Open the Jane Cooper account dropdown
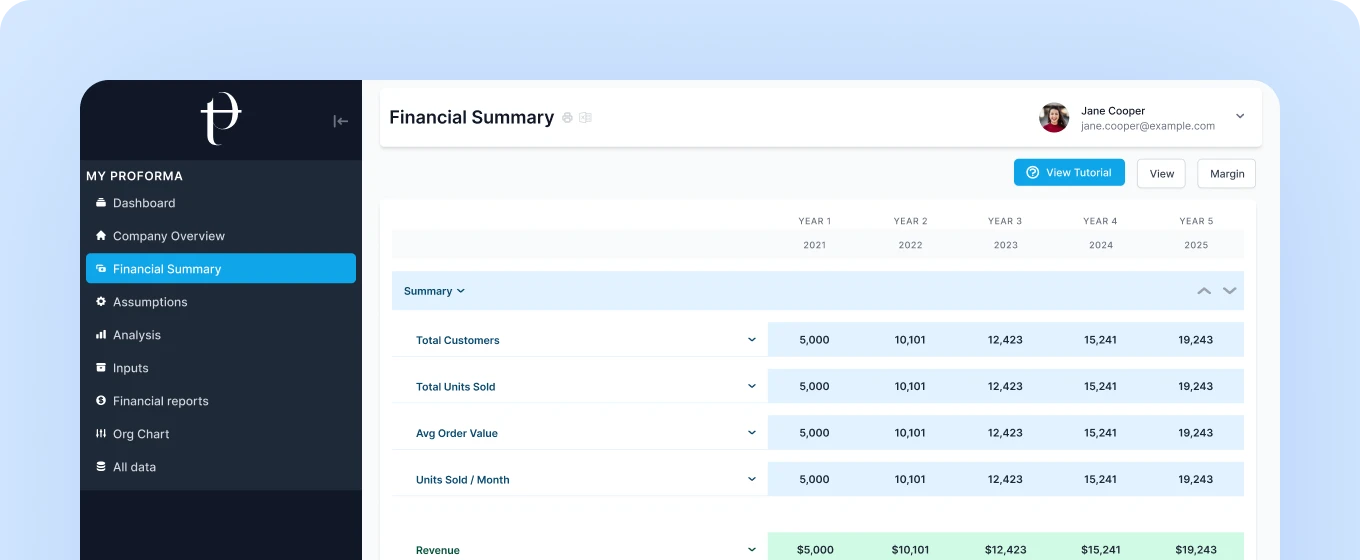 (1240, 117)
